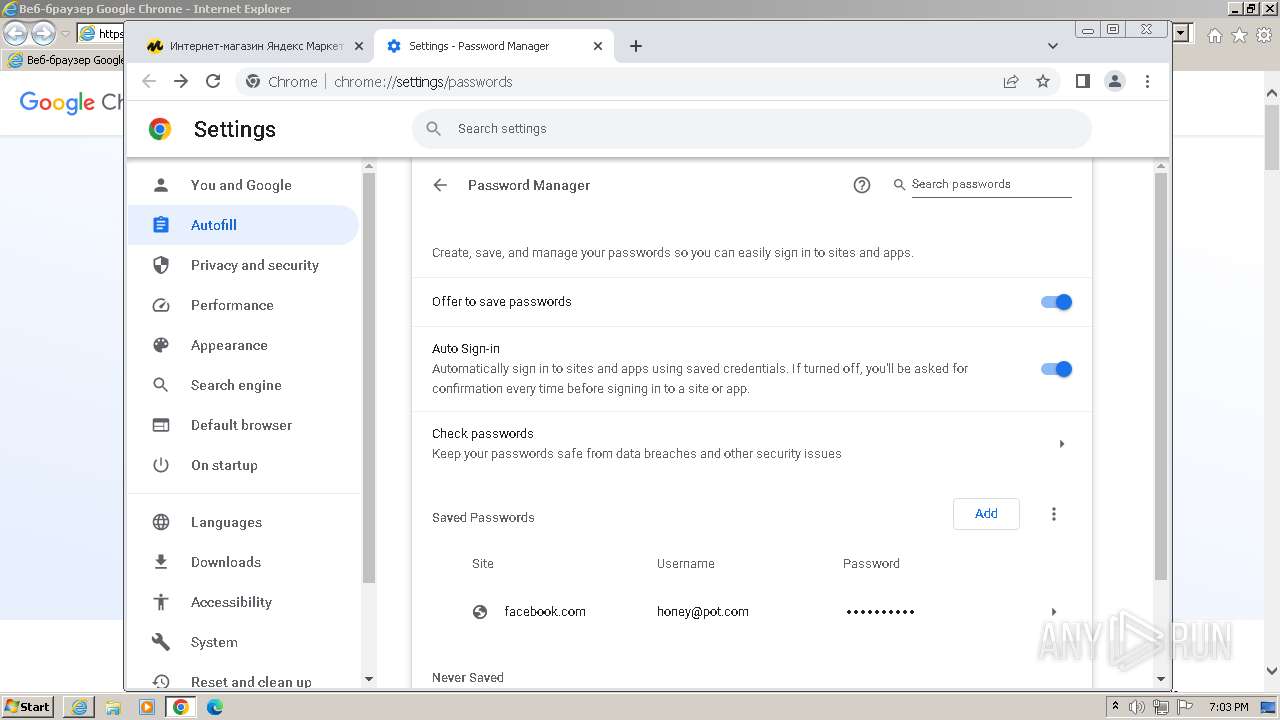The width and height of the screenshot is (1280, 720).
Task: Go back using Password Manager arrow
Action: click(x=440, y=185)
